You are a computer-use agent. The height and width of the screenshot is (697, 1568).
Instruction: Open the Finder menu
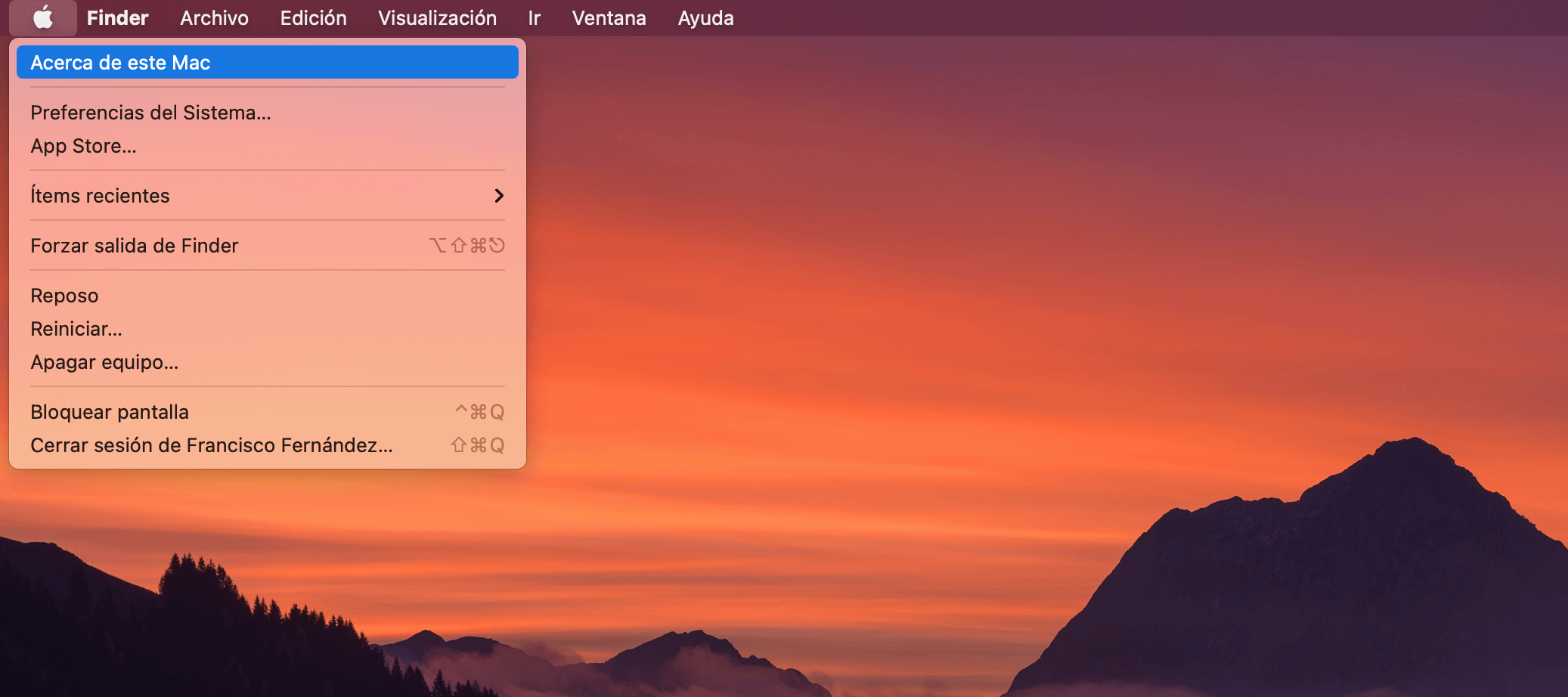[117, 17]
